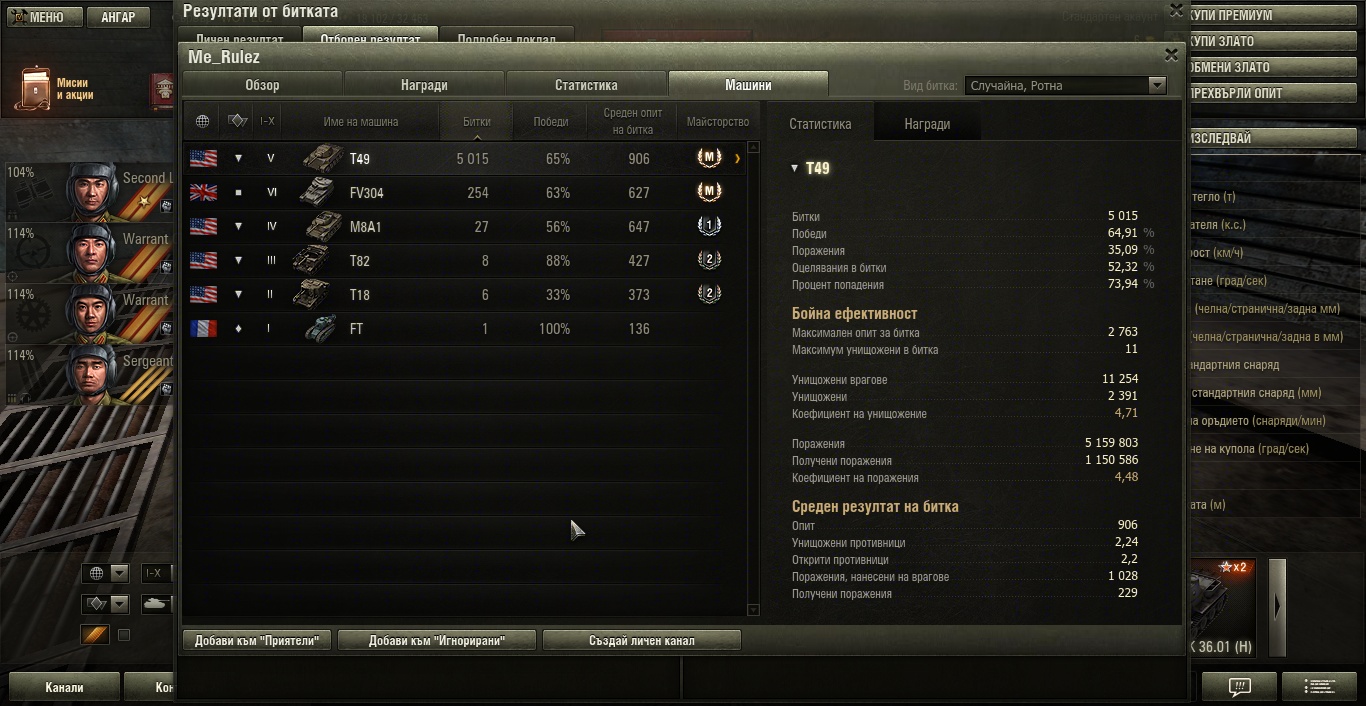Screen dimensions: 1366x706
Task: Sort the list by Битки column
Action: click(x=477, y=121)
